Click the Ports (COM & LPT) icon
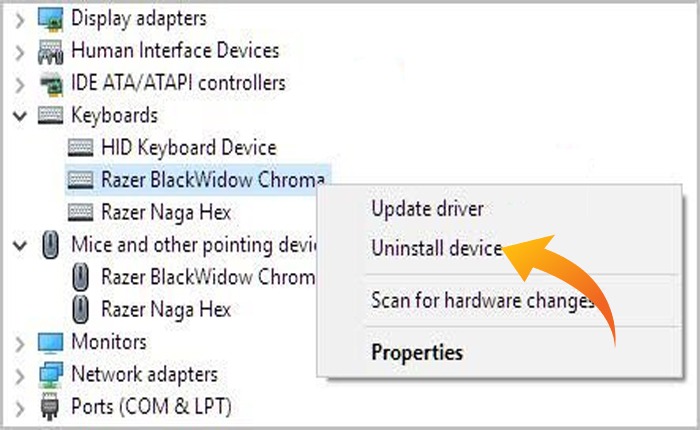700x430 pixels. pos(50,407)
